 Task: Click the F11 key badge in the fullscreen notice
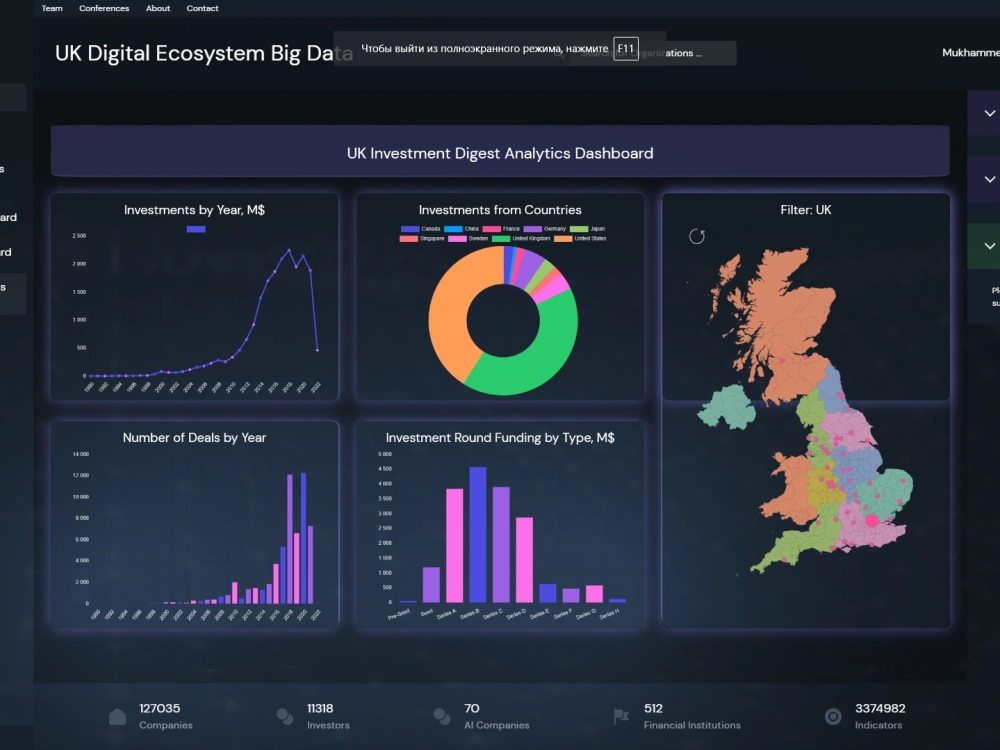tap(626, 48)
